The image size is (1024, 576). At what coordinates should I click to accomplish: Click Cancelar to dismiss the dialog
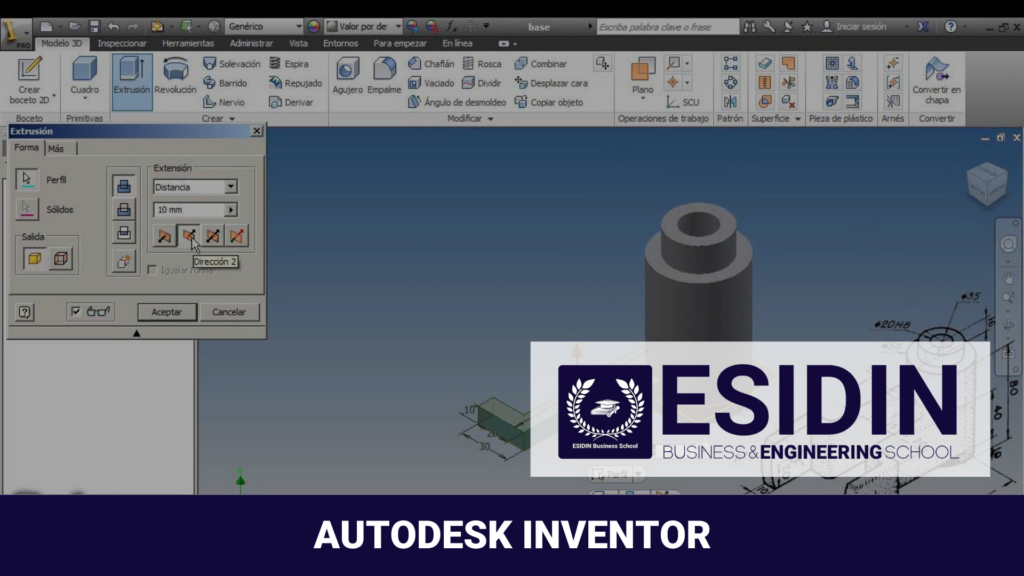pos(229,311)
